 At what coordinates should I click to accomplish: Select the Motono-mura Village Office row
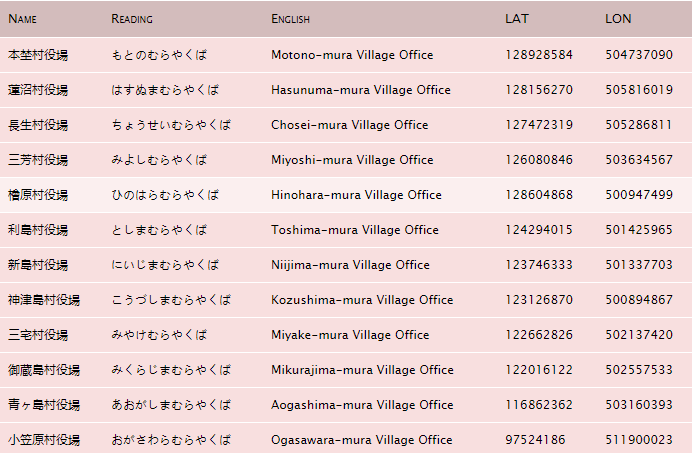click(x=346, y=55)
